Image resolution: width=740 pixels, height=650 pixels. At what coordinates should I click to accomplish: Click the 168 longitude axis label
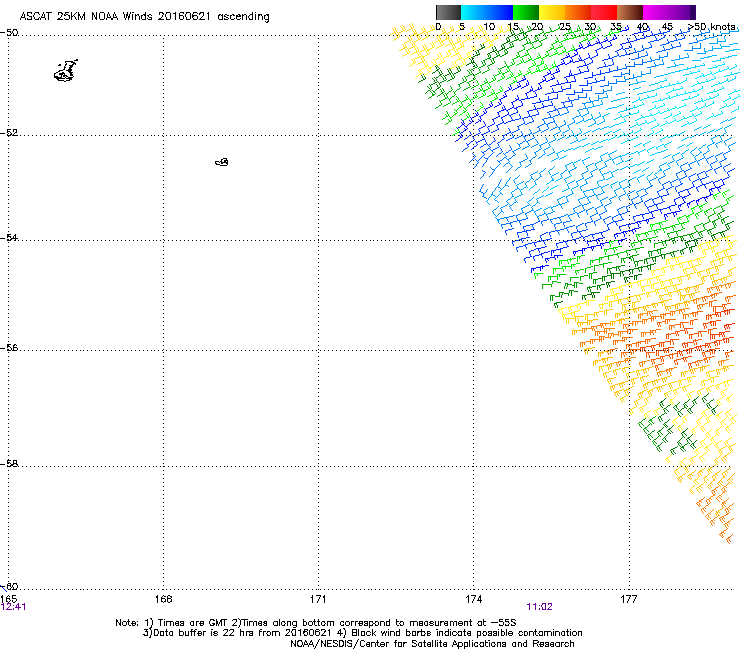[163, 599]
